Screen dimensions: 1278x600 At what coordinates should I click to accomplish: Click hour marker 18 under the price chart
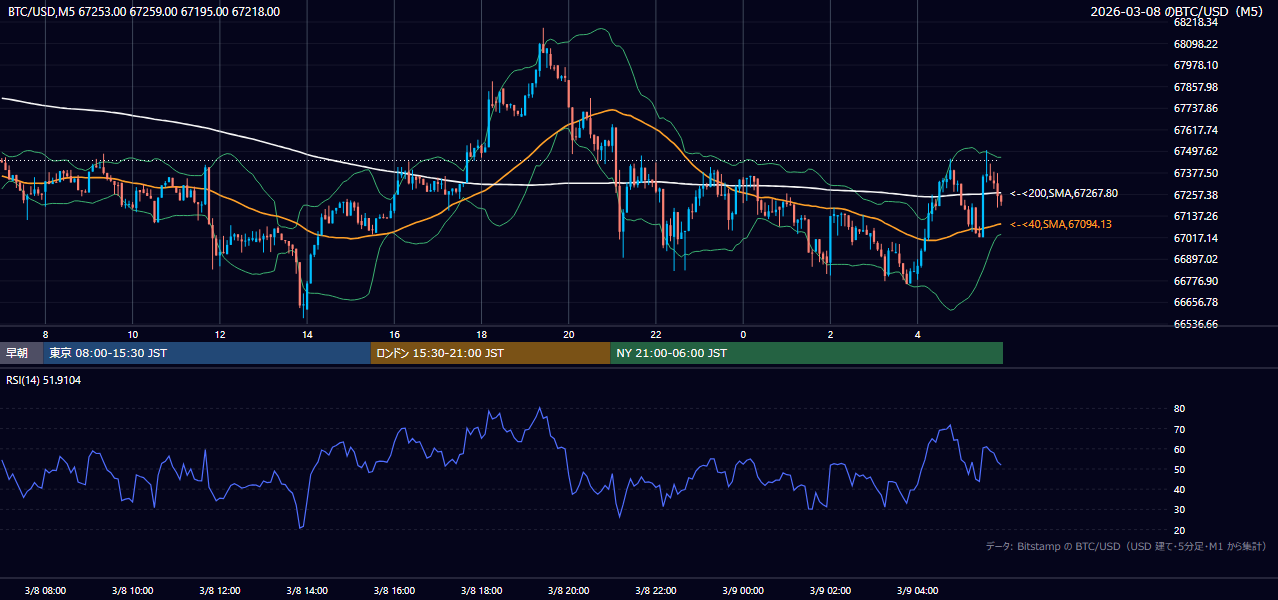click(x=481, y=334)
